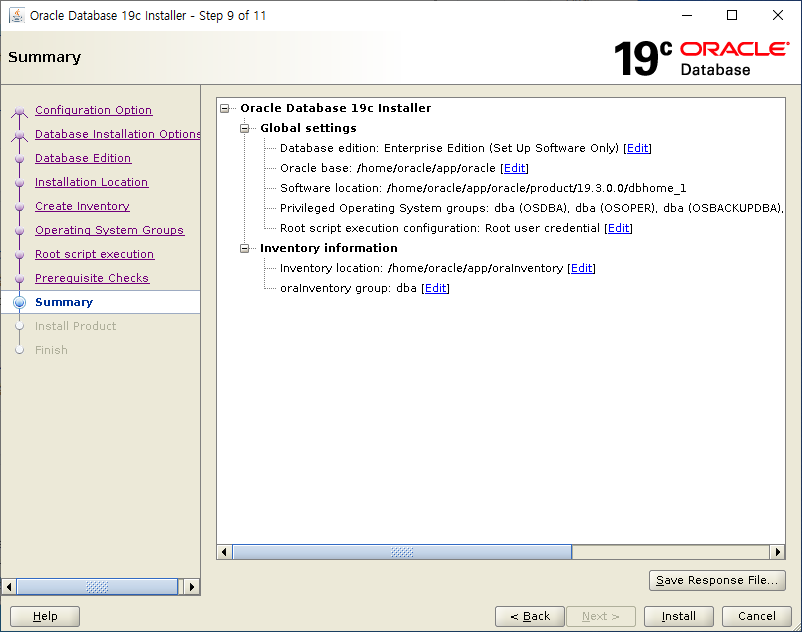The image size is (802, 632).
Task: Click the Back button
Action: 530,616
